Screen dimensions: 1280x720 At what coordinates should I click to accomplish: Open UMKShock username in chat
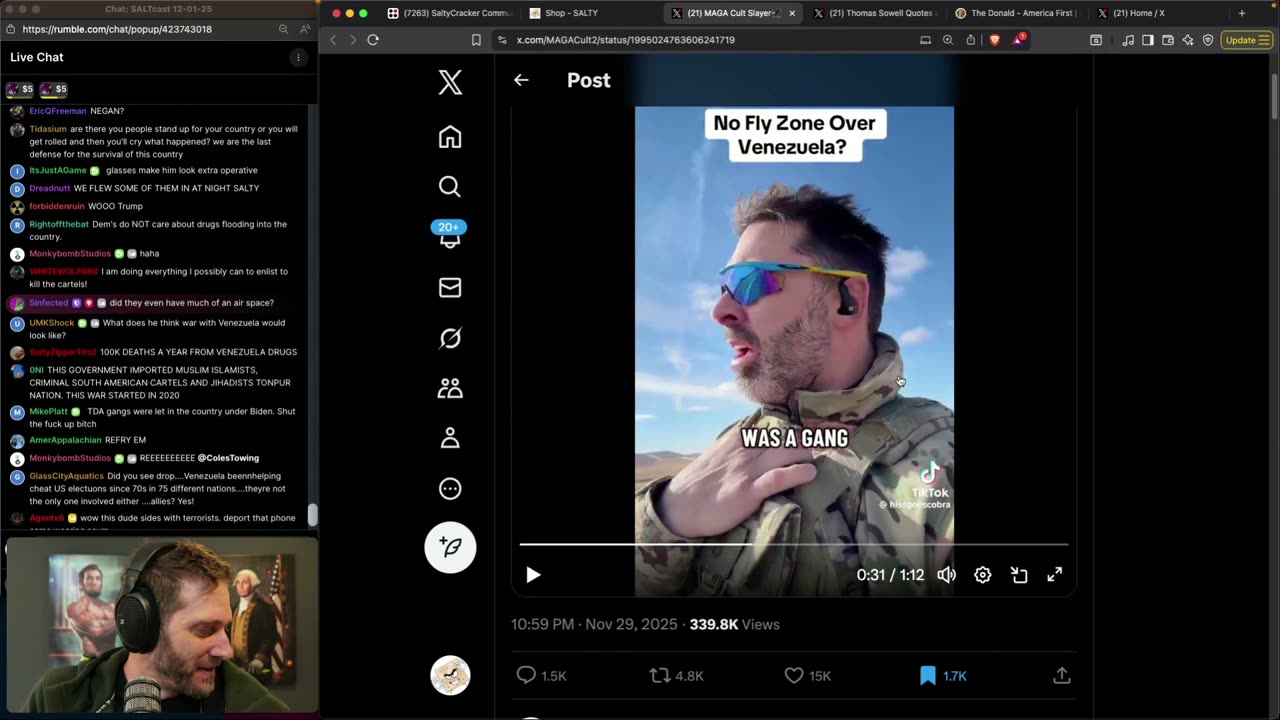pyautogui.click(x=52, y=323)
